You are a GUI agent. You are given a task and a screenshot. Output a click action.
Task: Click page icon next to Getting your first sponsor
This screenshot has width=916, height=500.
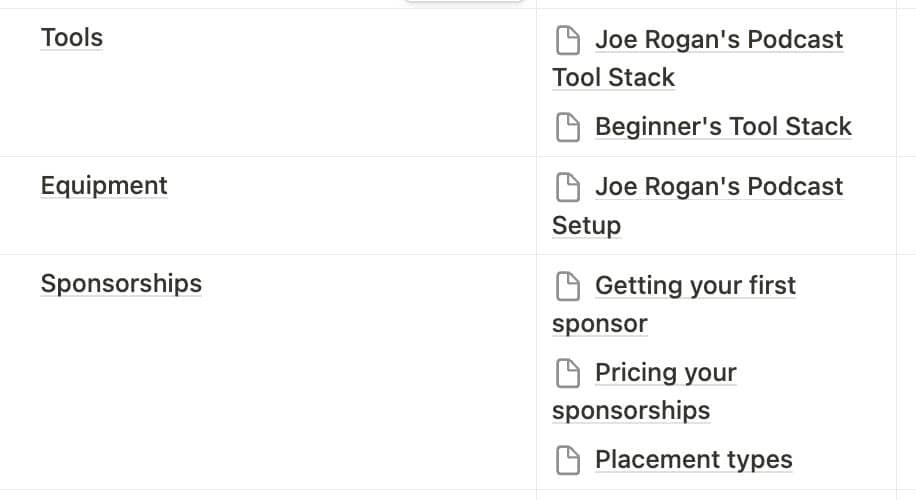[568, 286]
